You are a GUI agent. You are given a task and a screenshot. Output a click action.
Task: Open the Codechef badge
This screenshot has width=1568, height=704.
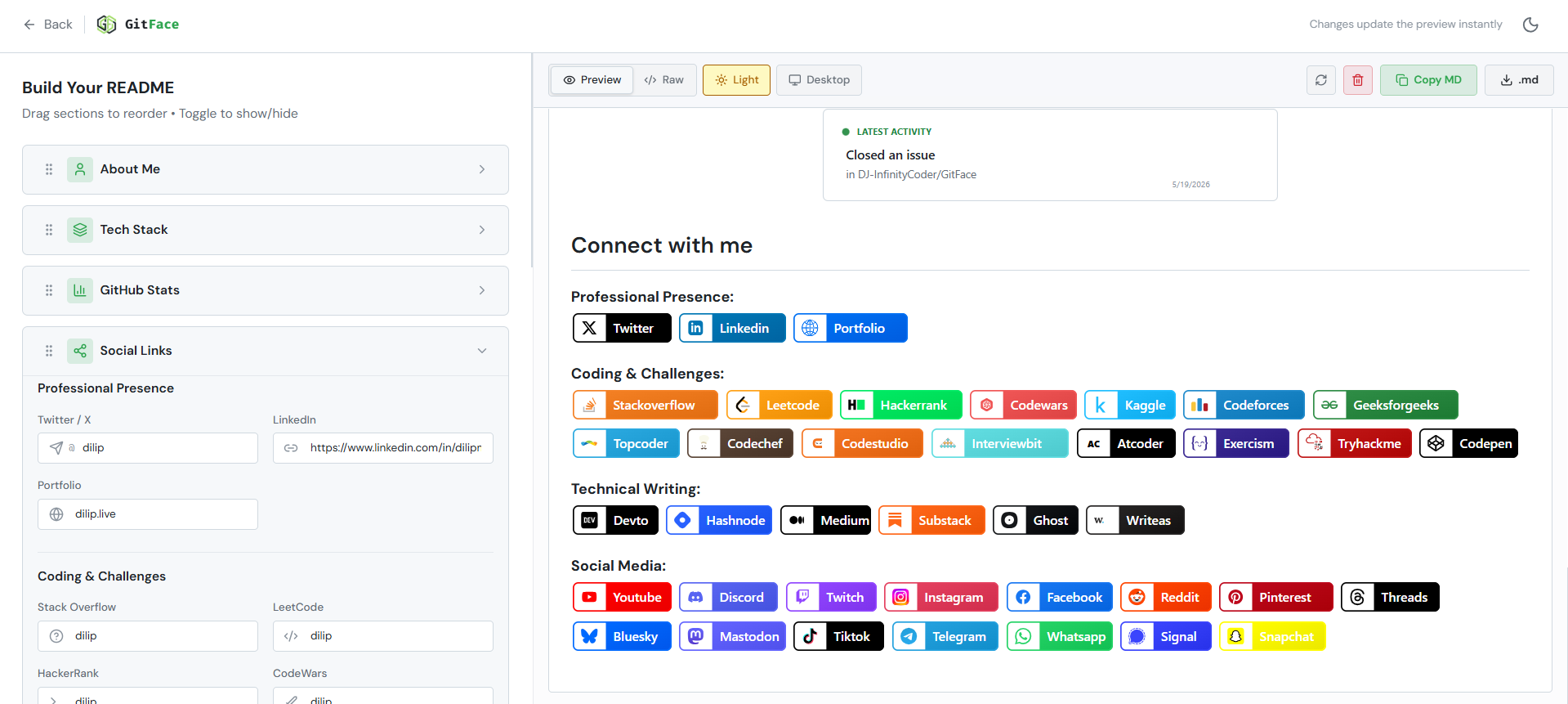pos(740,443)
